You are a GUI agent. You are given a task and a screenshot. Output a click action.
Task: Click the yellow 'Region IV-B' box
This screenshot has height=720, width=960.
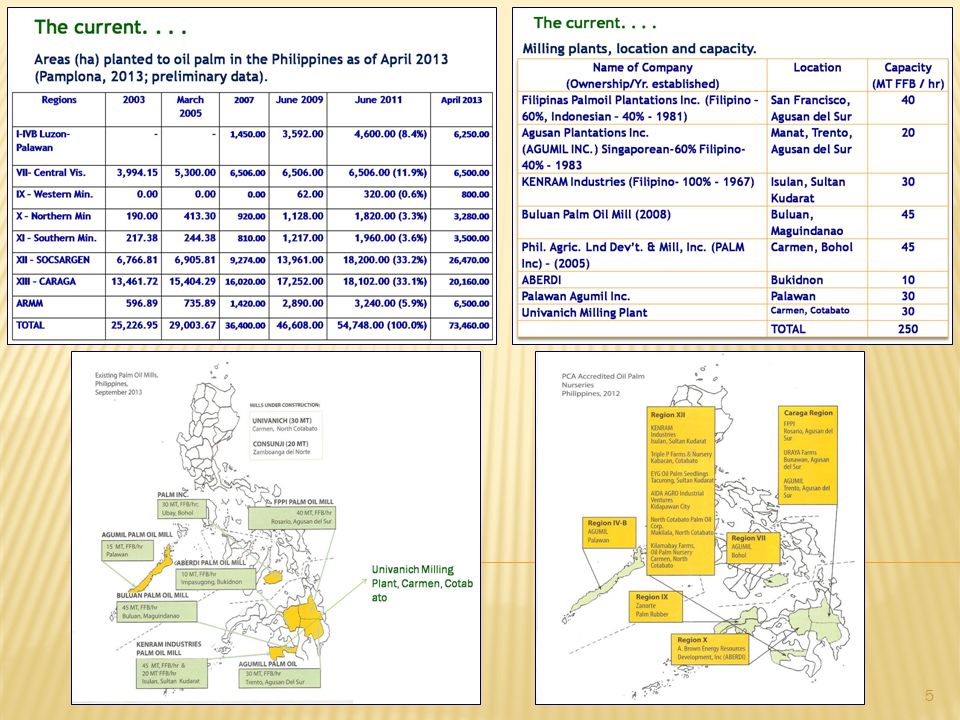click(x=608, y=532)
